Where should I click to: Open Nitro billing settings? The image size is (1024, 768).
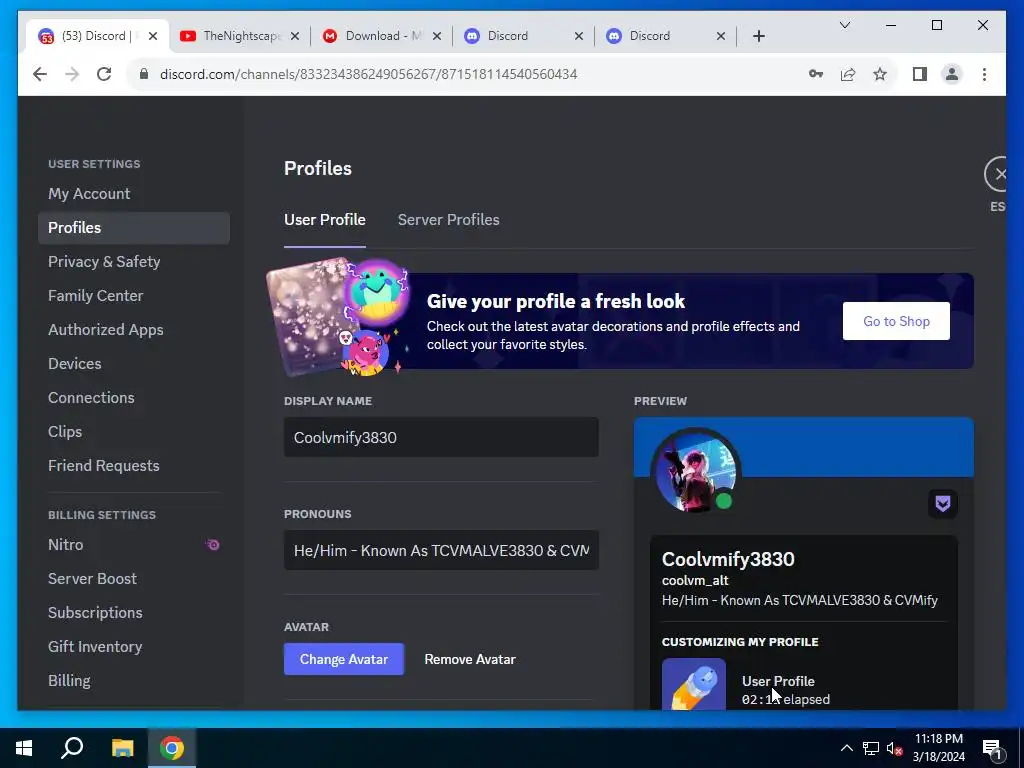tap(134, 545)
